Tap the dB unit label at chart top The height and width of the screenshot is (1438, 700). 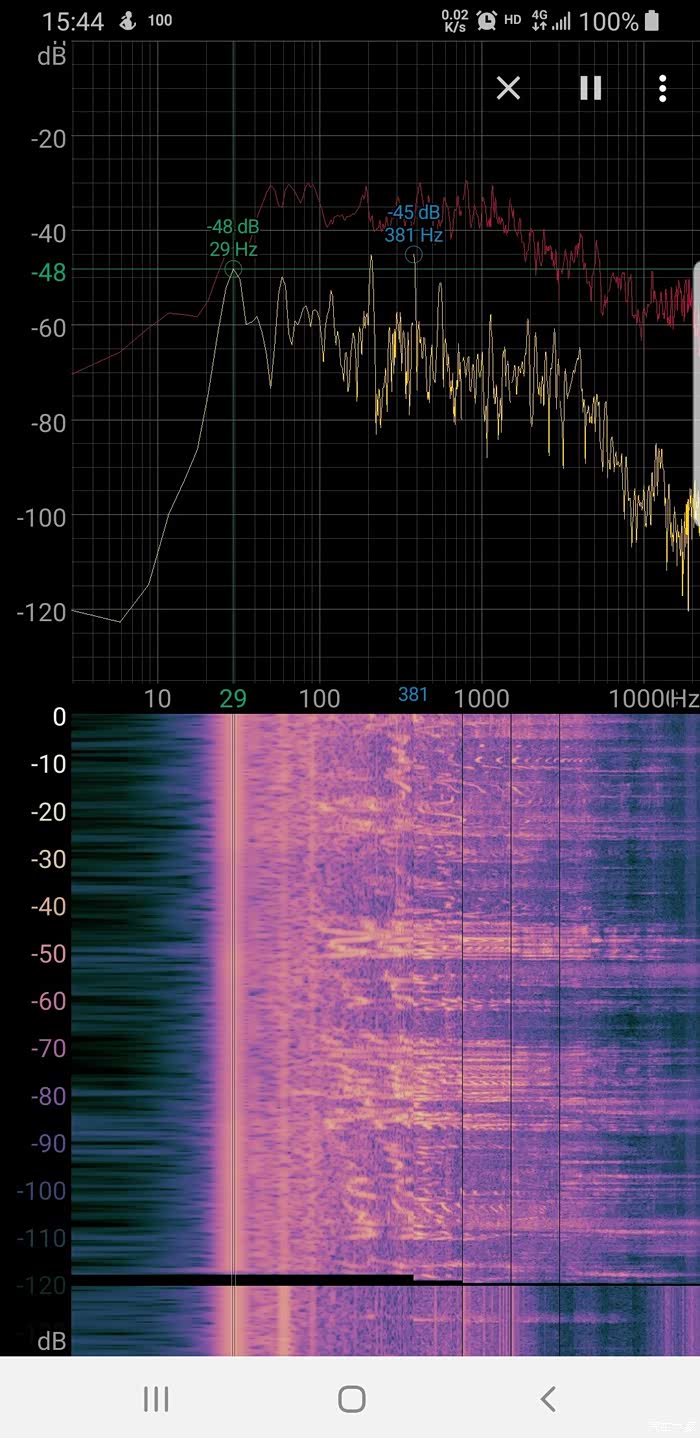tap(52, 57)
